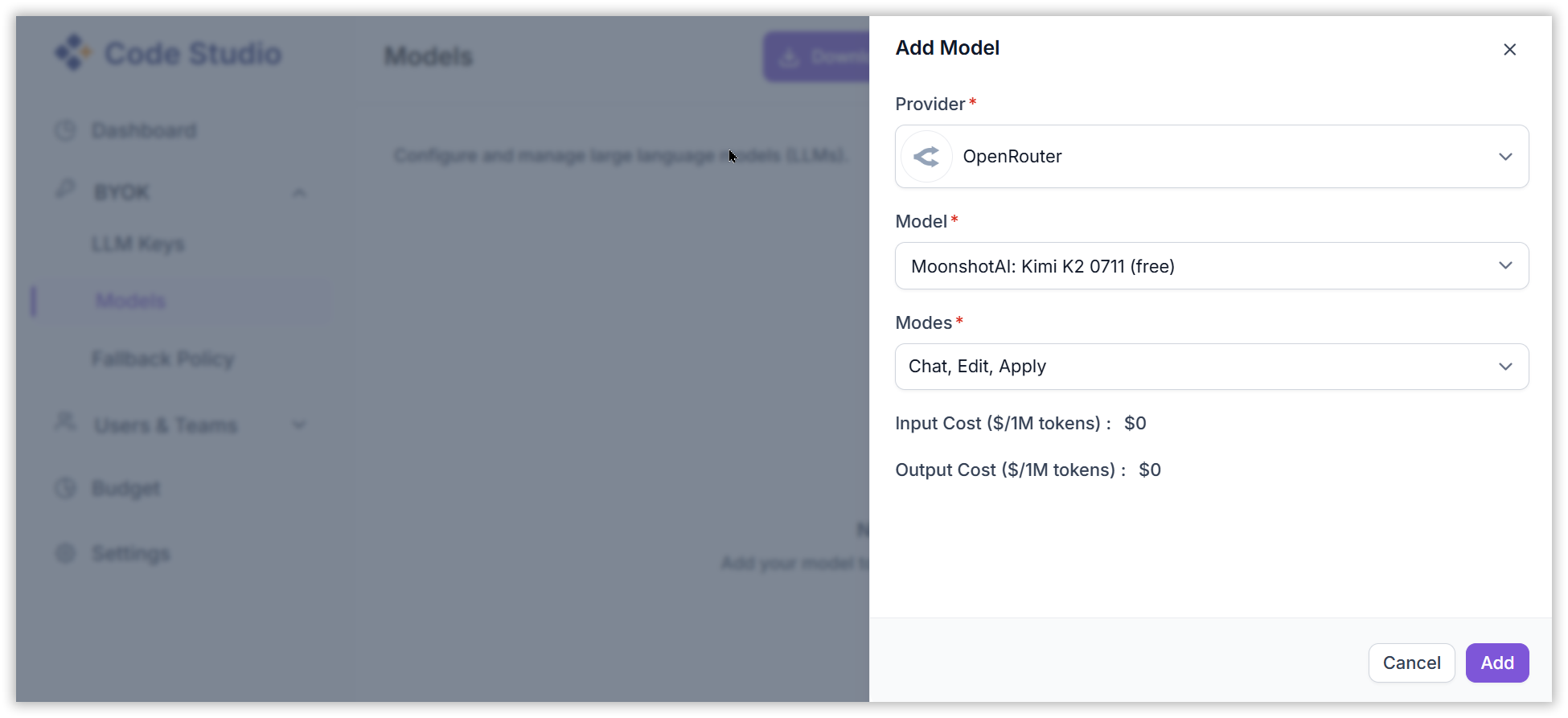The height and width of the screenshot is (718, 1568).
Task: Click the Cancel button
Action: (x=1411, y=663)
